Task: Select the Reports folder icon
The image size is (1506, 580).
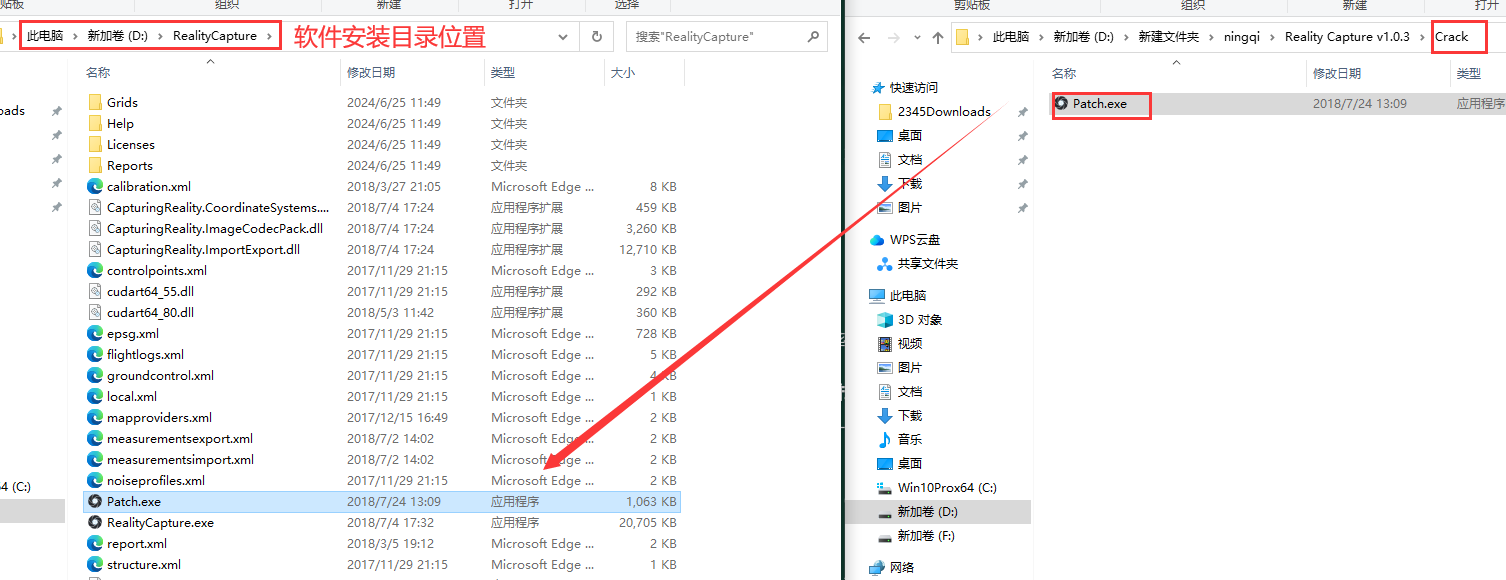Action: click(x=95, y=165)
